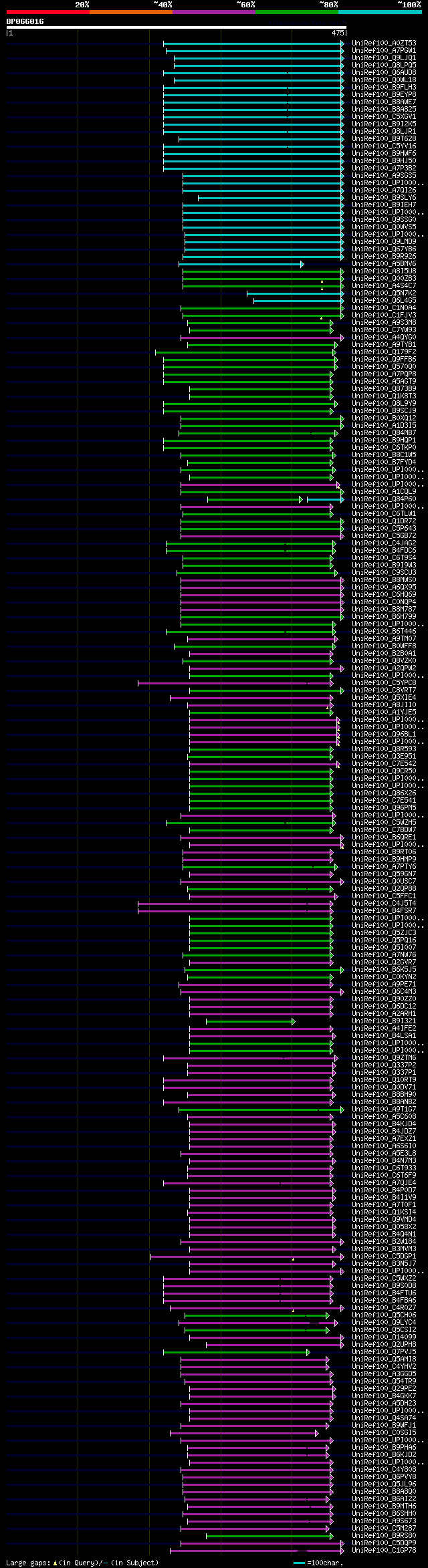Image resolution: width=428 pixels, height=1568 pixels.
Task: Select hit label UniRef100_A5BMV6
Action: (384, 264)
